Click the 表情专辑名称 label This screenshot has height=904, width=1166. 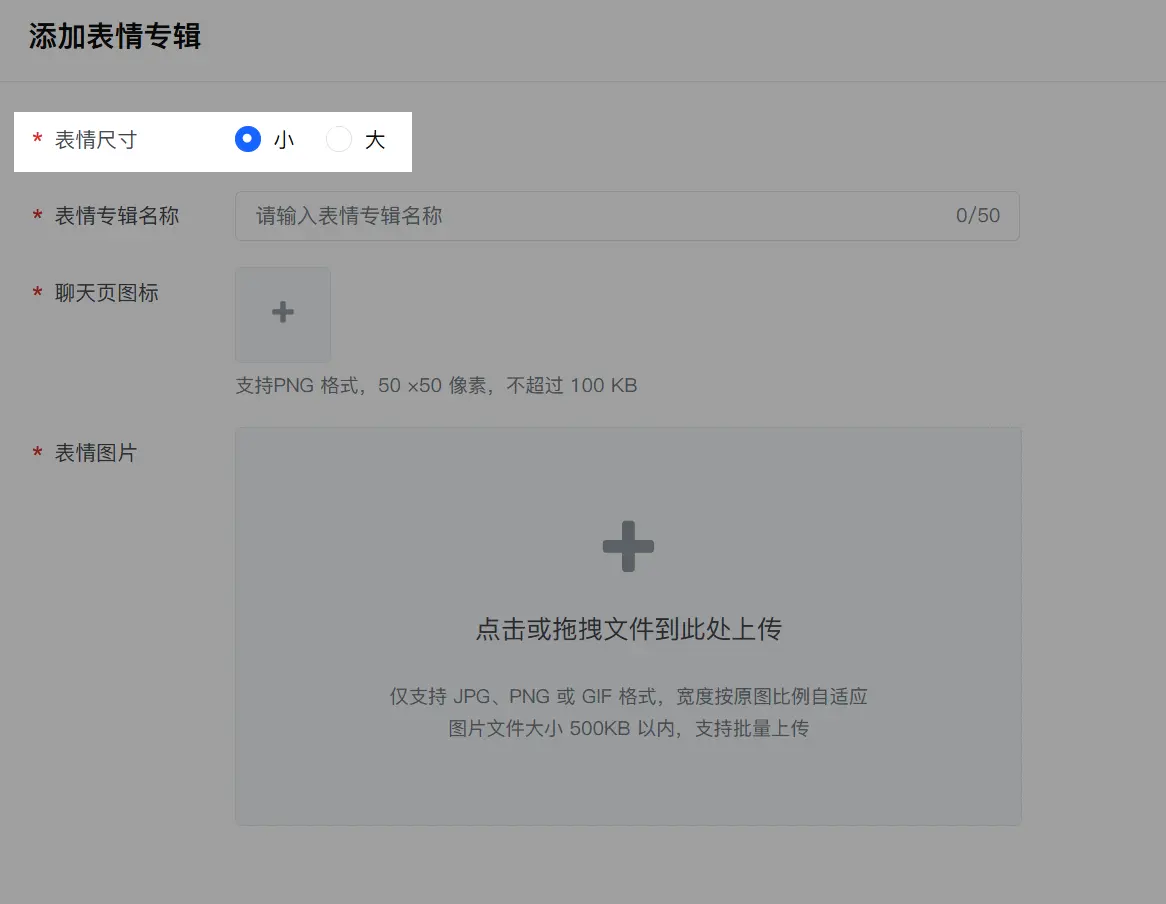[x=117, y=216]
